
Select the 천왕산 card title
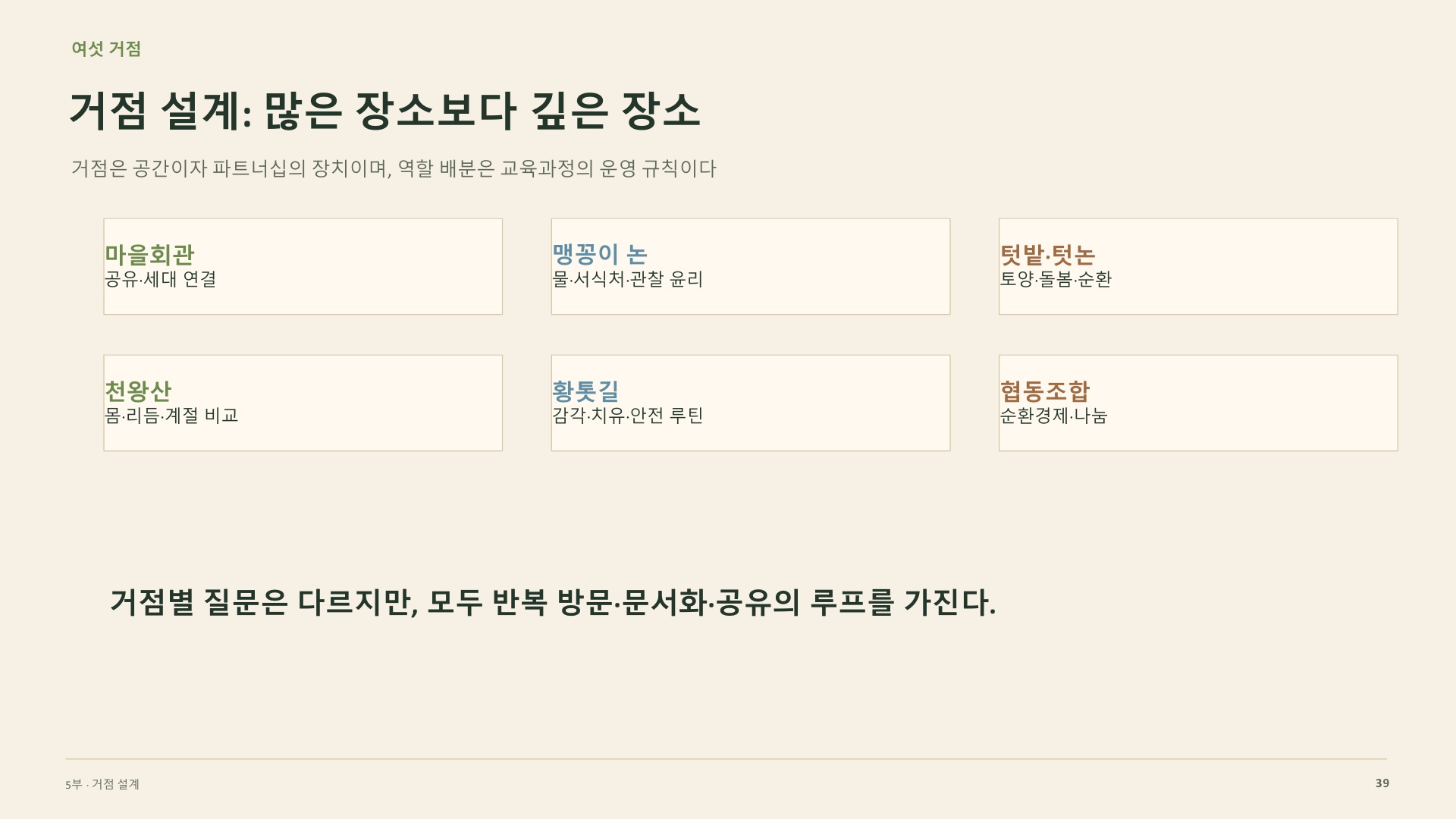click(x=138, y=391)
